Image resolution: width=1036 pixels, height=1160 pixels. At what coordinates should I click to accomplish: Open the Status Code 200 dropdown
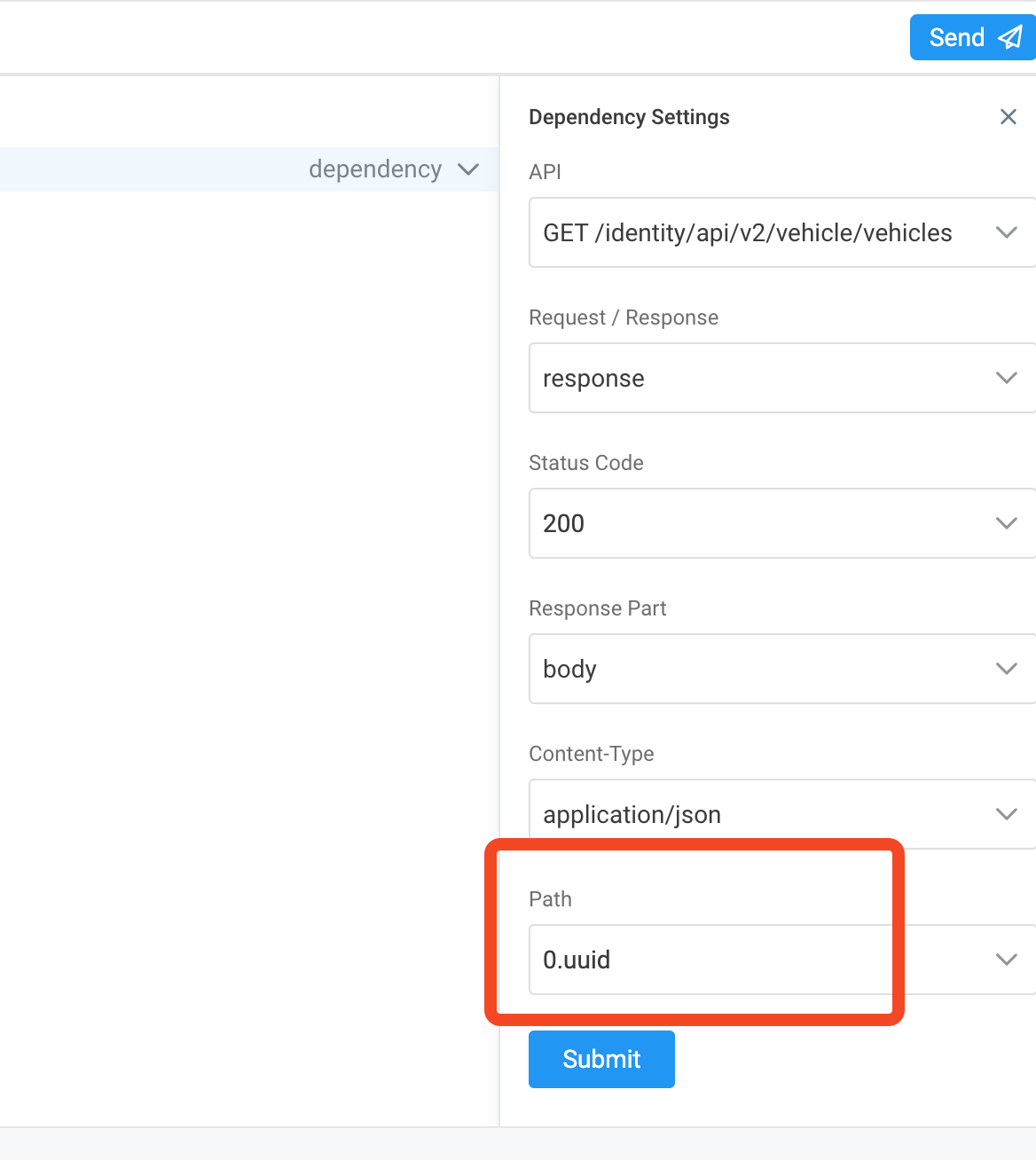point(782,523)
